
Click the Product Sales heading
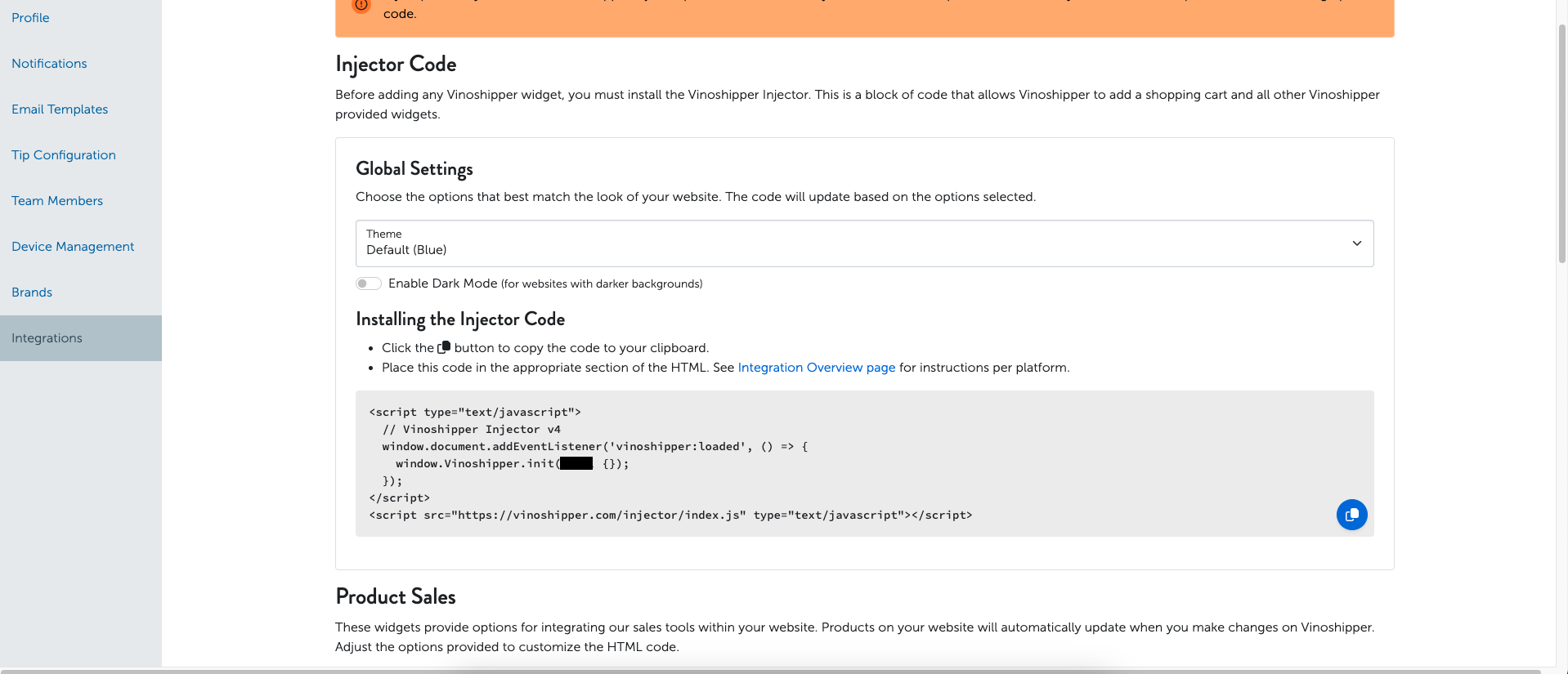pyautogui.click(x=396, y=596)
